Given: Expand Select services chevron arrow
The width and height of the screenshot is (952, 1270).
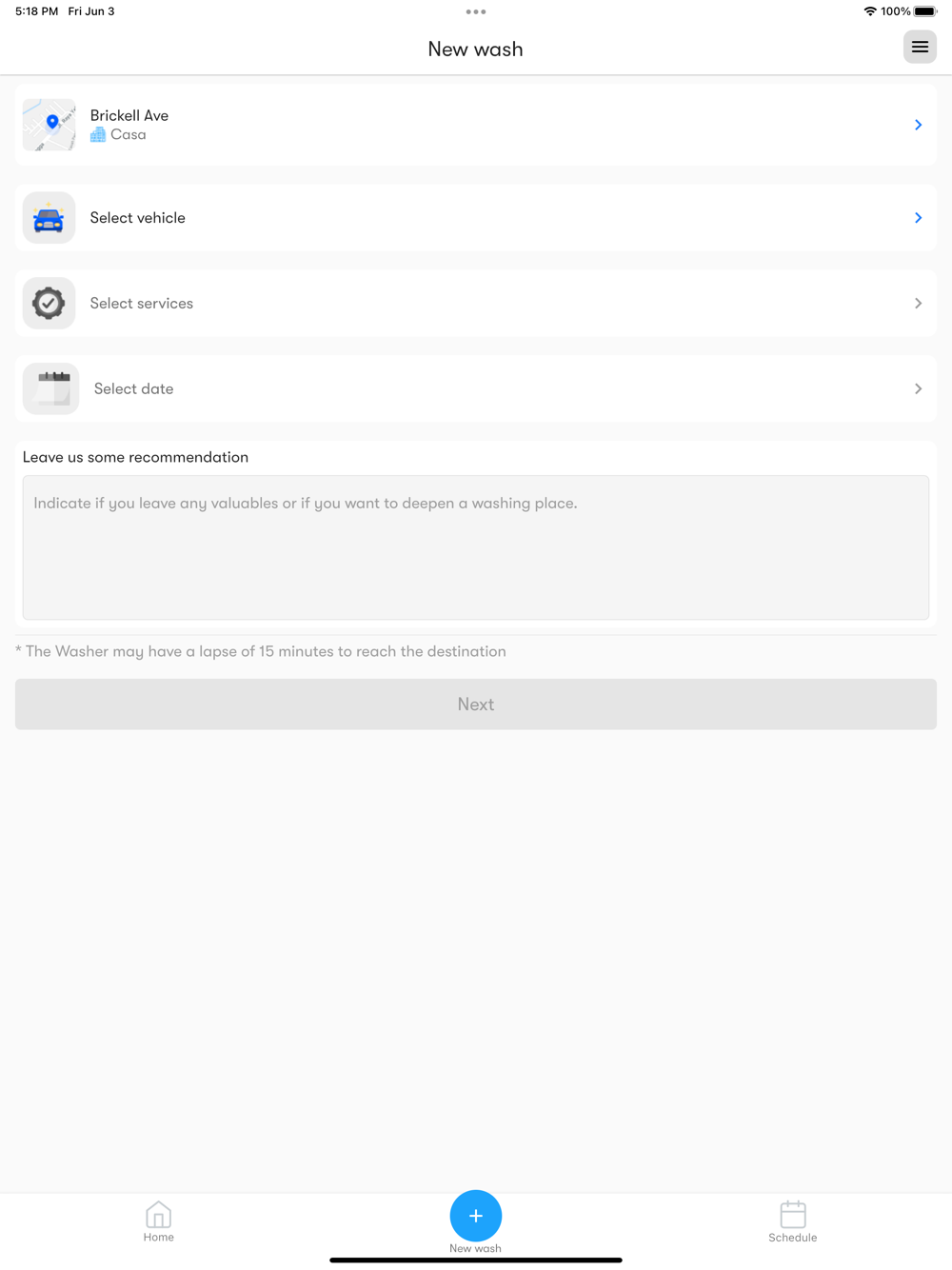Looking at the screenshot, I should tap(918, 304).
